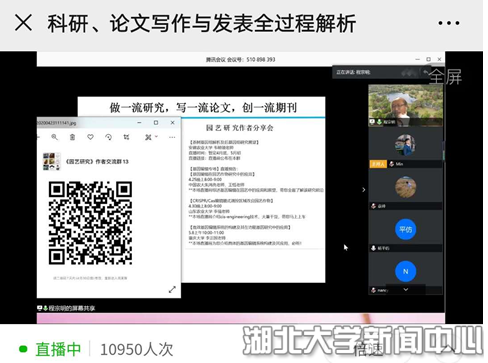Open the edit tools dropdown in photo viewer
Screen dimensions: 488x363
coord(151,137)
